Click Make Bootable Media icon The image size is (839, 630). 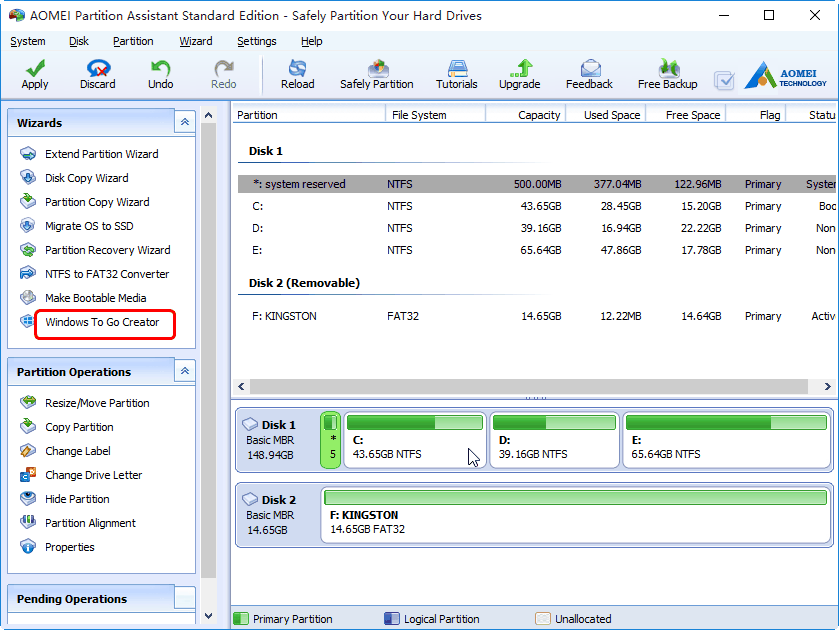28,298
